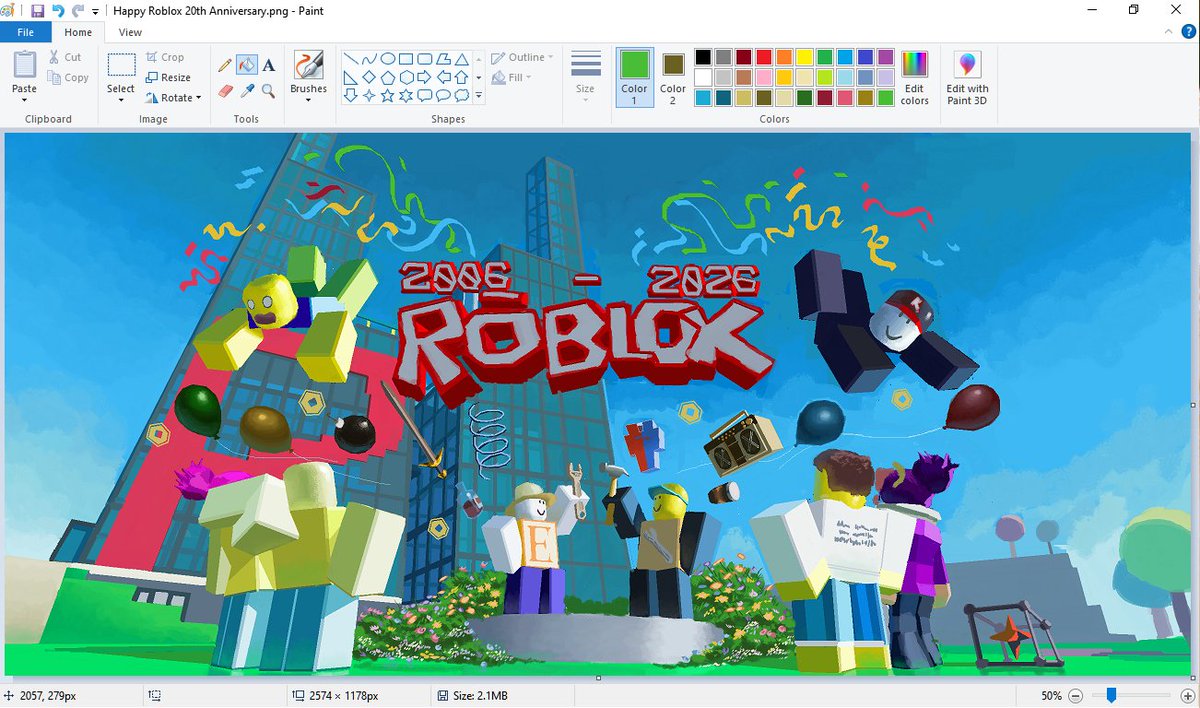Select the Pencil tool

pyautogui.click(x=225, y=66)
